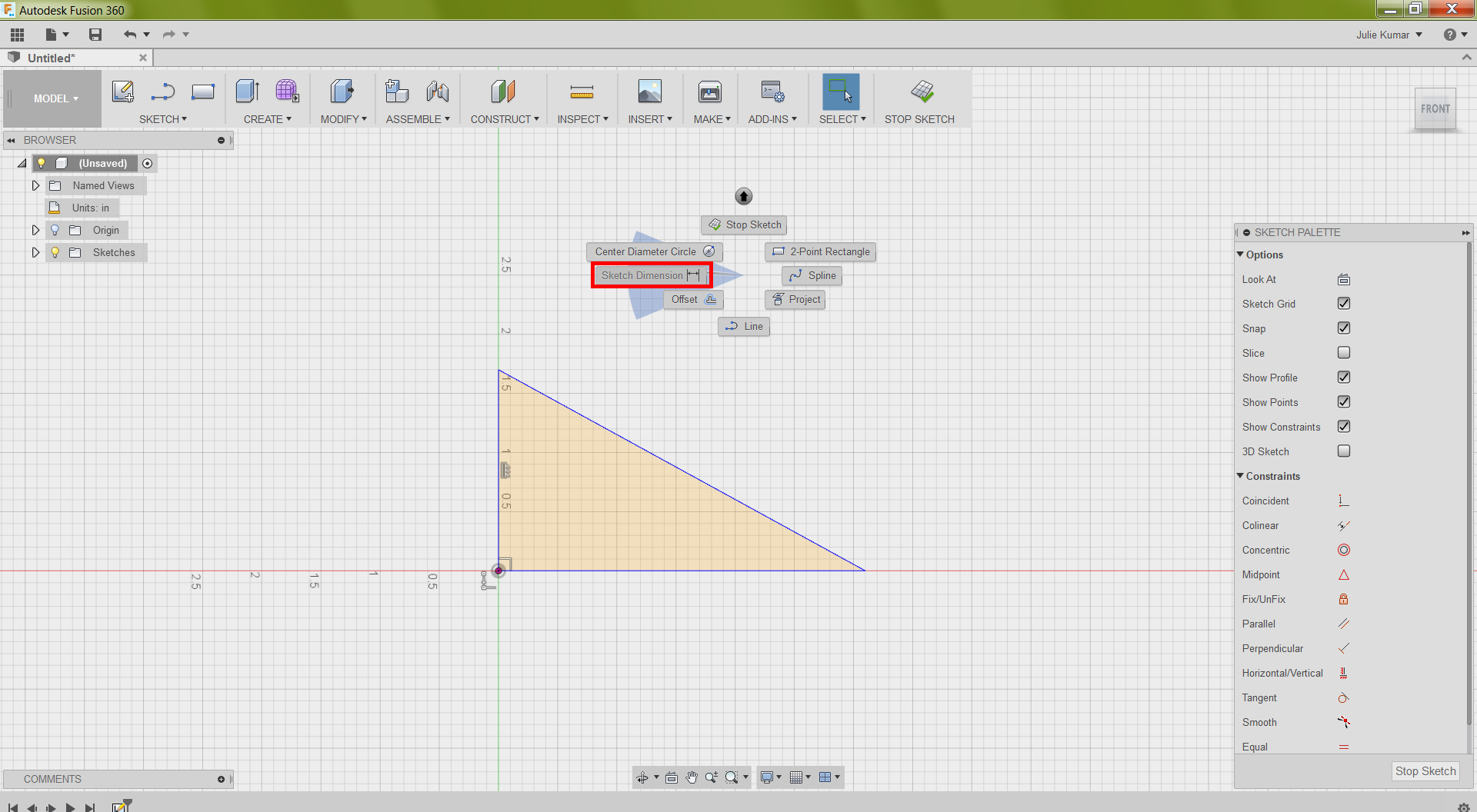
Task: Close the Untitled document tab
Action: coord(143,58)
